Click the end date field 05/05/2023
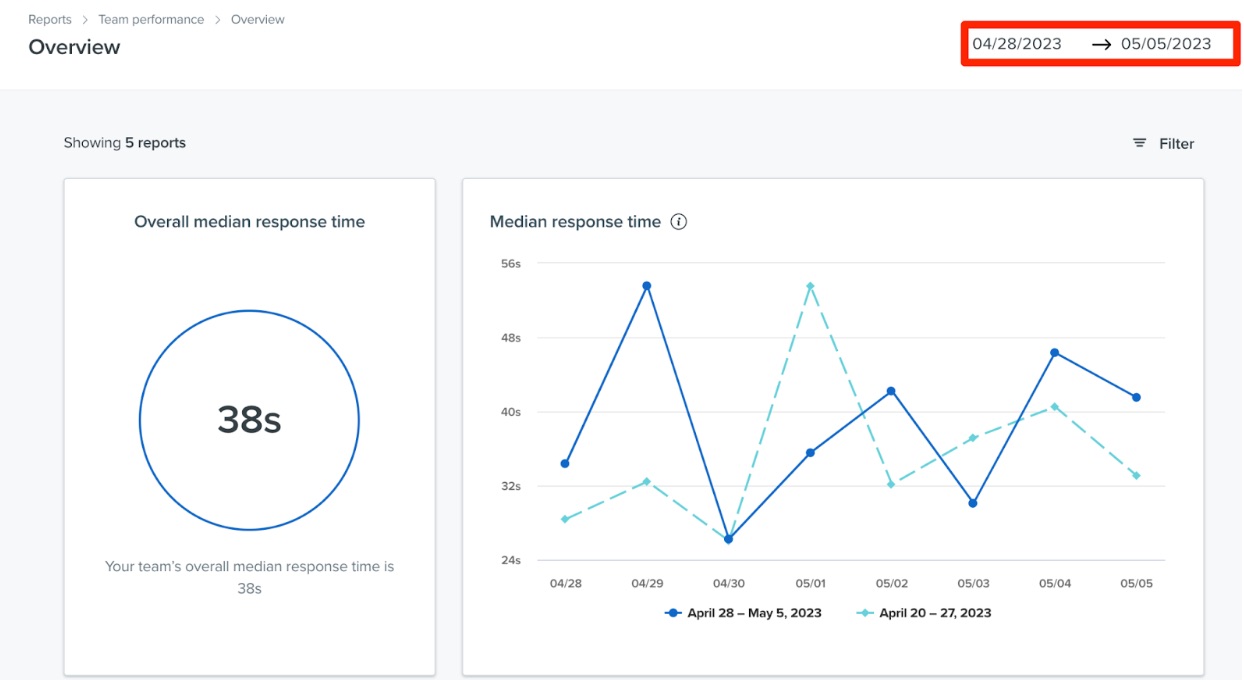This screenshot has width=1244, height=682. [1166, 44]
